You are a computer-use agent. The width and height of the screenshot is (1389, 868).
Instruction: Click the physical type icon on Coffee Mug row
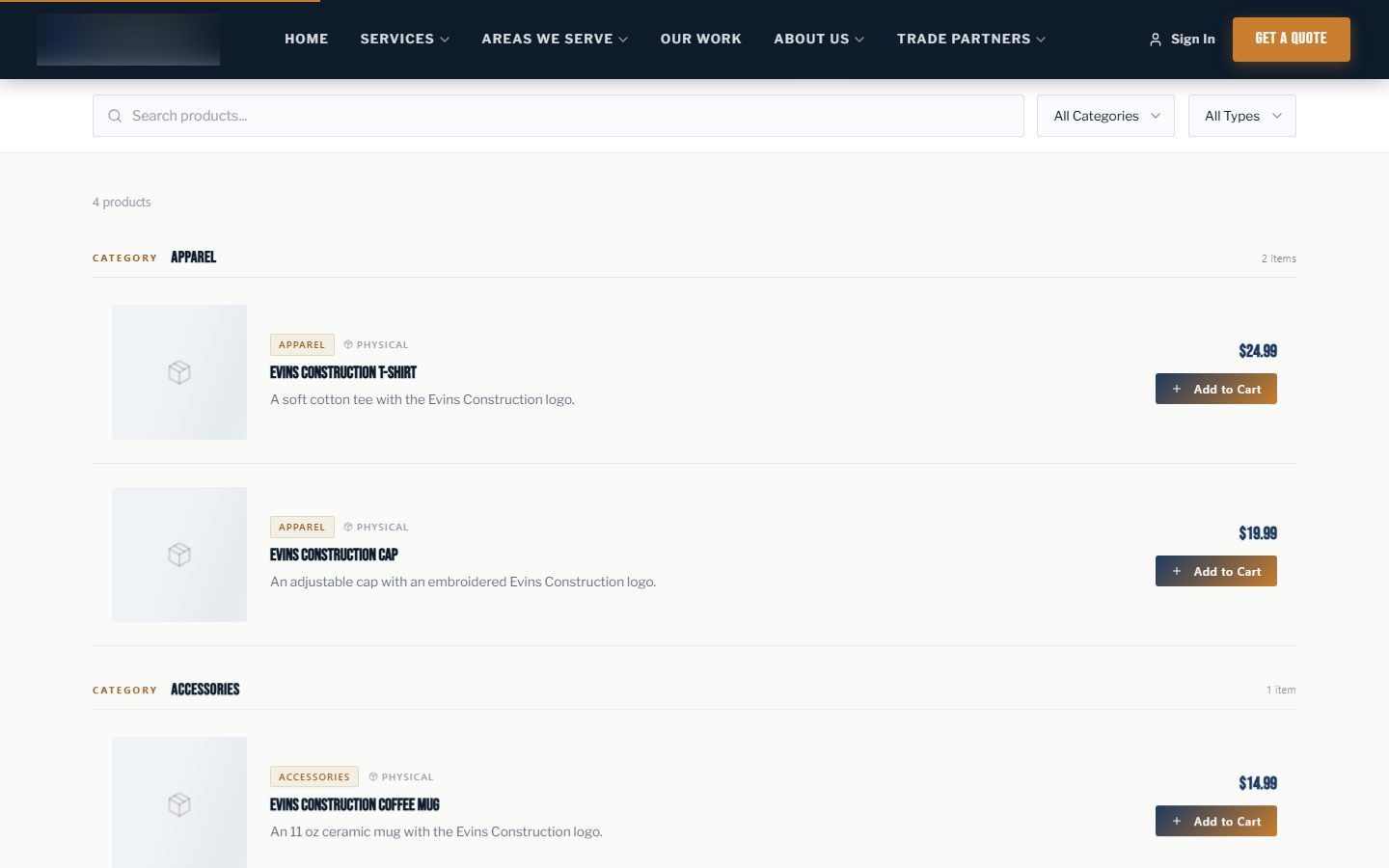[x=373, y=776]
